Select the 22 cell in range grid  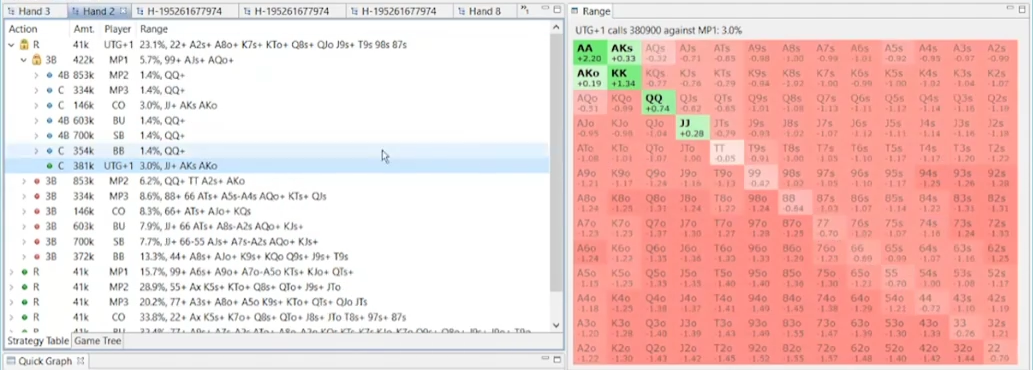coord(999,352)
